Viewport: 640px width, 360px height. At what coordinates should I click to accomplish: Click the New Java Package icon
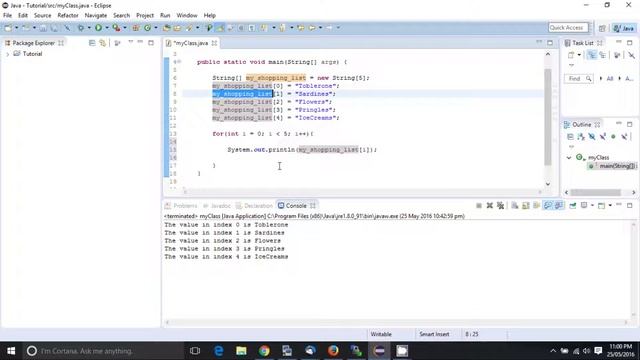pos(136,28)
